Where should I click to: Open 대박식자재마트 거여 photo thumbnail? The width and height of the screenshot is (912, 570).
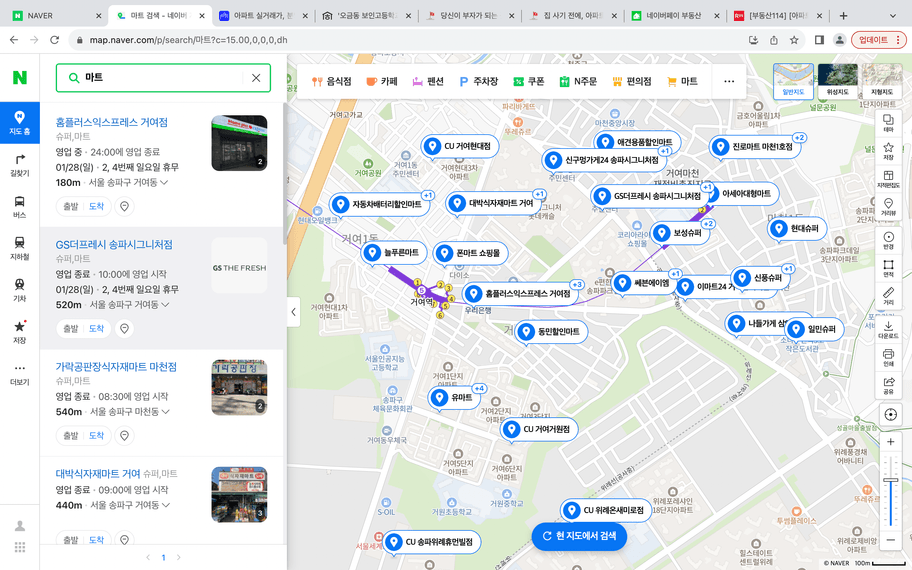239,494
